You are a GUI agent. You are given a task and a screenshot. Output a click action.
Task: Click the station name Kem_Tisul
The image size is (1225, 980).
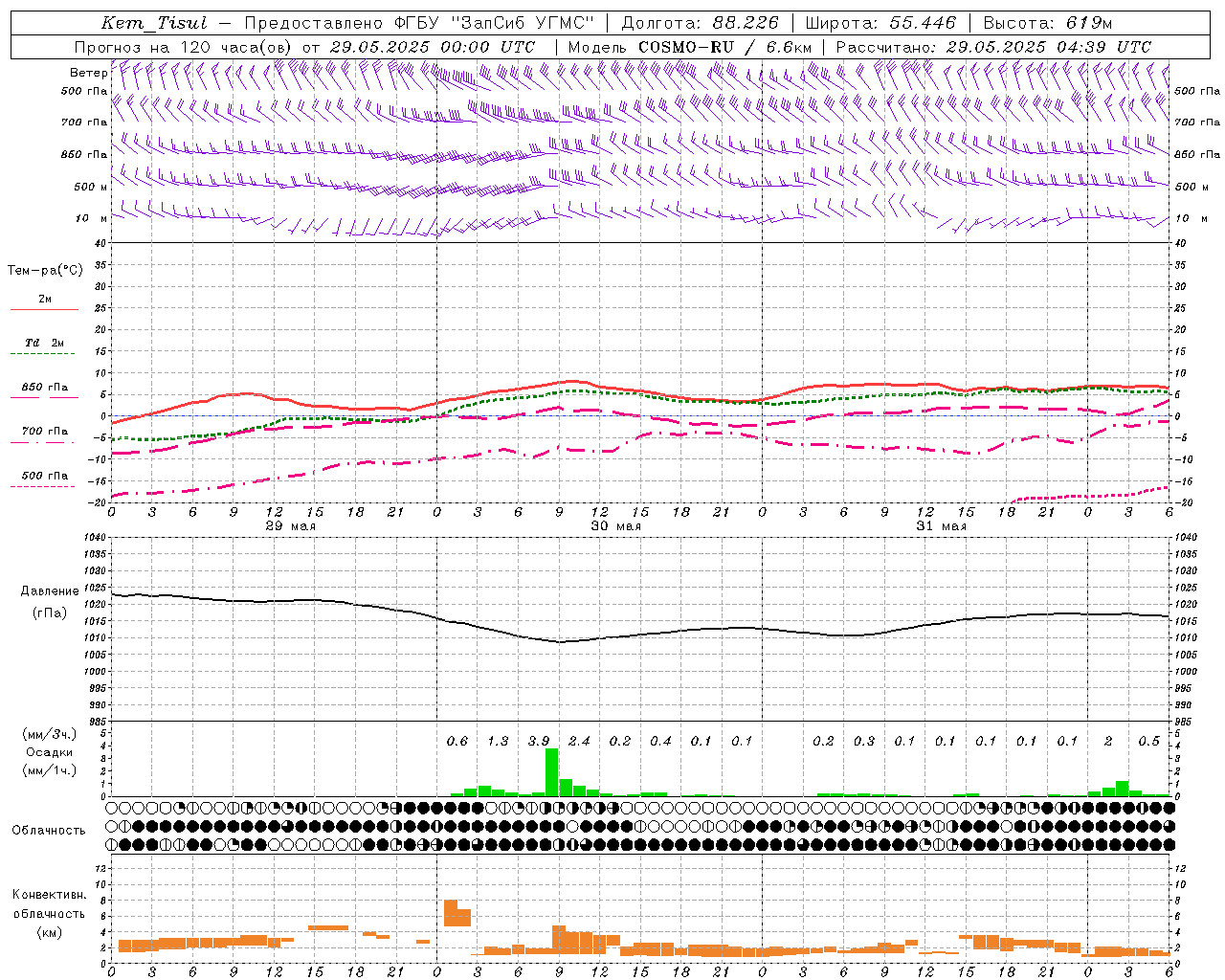coord(154,23)
